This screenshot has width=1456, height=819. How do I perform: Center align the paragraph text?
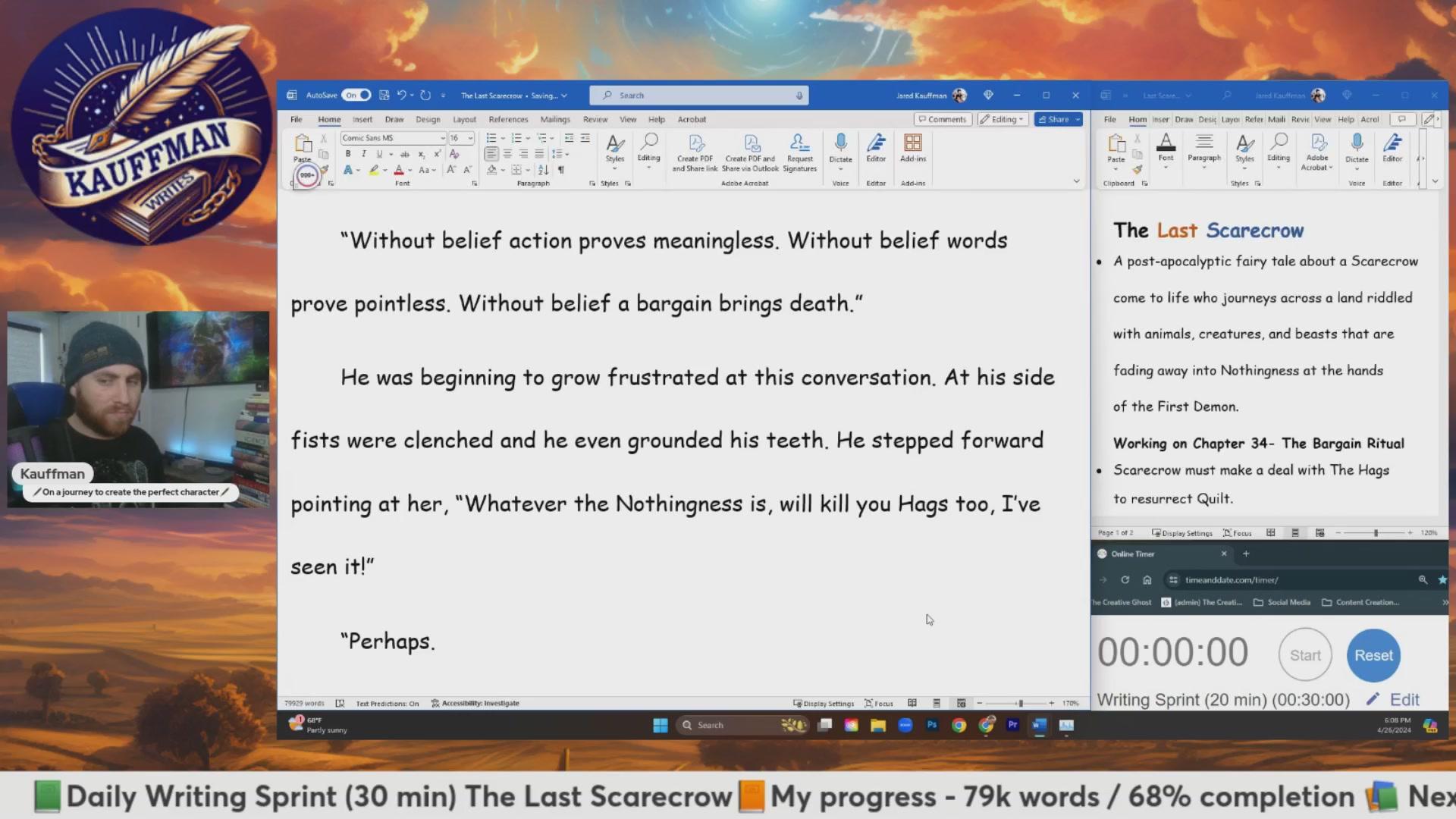click(507, 154)
